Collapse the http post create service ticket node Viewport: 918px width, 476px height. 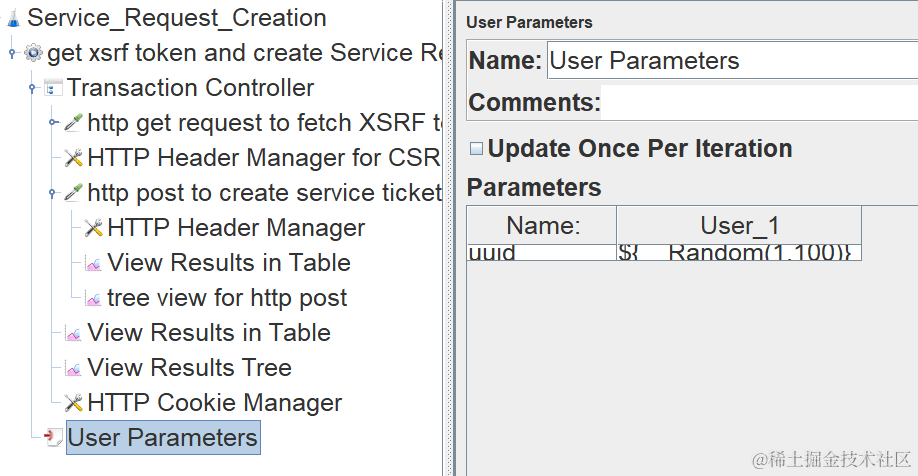[x=52, y=193]
